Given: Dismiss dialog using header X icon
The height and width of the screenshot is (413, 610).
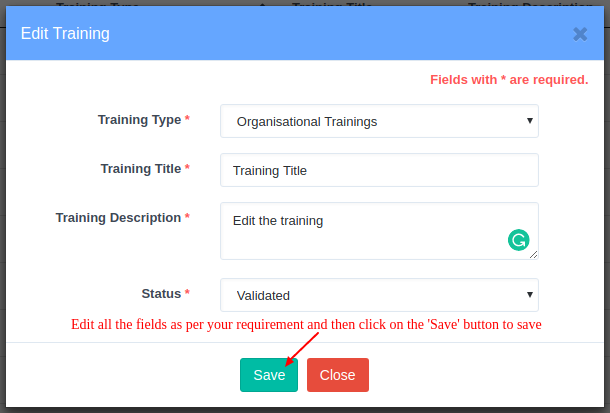Looking at the screenshot, I should [x=580, y=34].
